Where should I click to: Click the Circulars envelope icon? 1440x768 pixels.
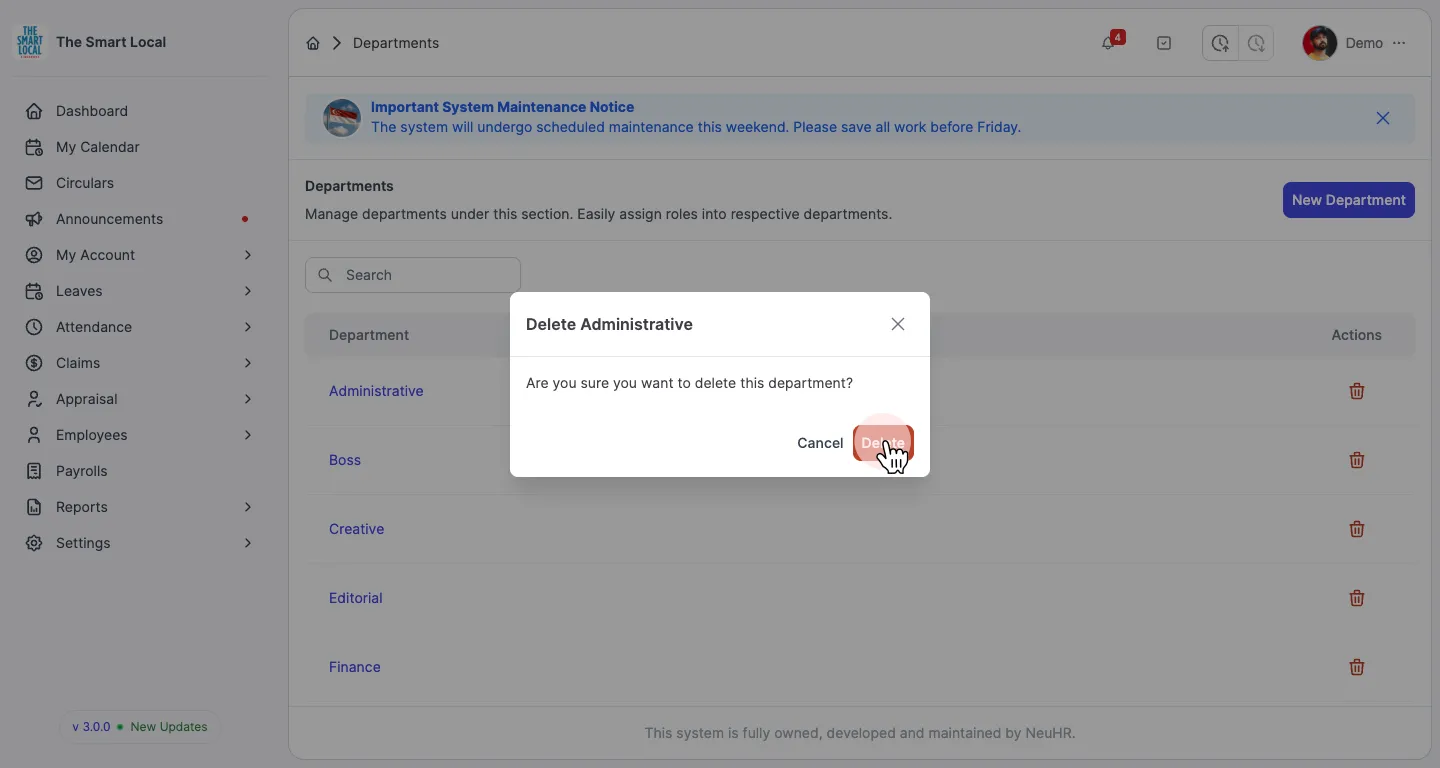pyautogui.click(x=34, y=183)
